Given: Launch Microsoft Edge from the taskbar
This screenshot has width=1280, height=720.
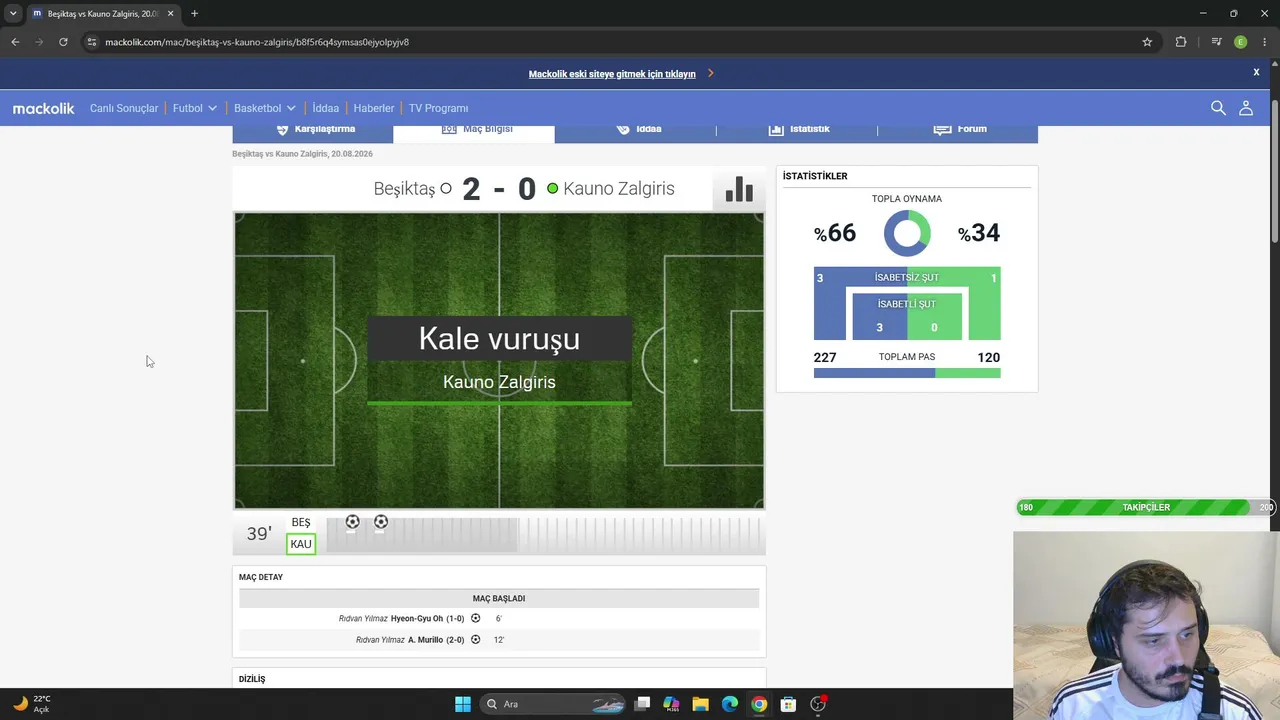Looking at the screenshot, I should 730,704.
